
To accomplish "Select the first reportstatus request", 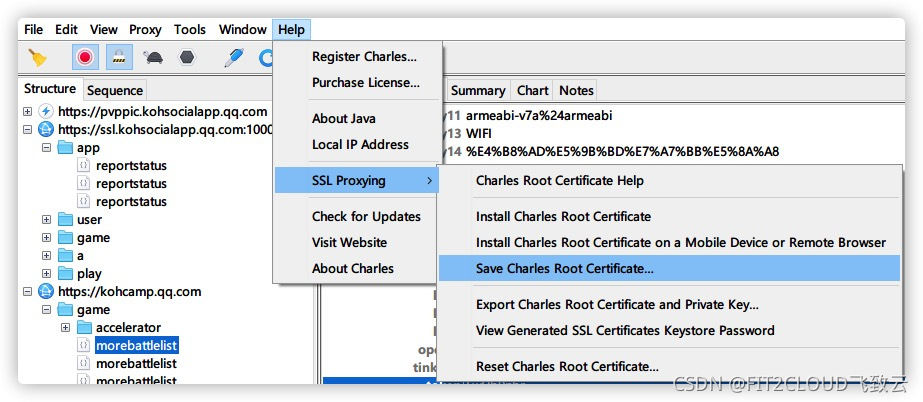I will (x=131, y=166).
